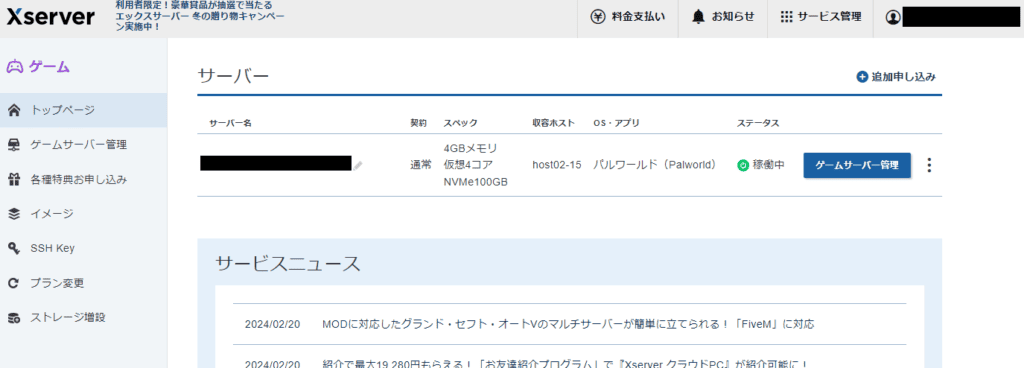Viewport: 1024px width, 368px height.
Task: Click the plus icon beside 追加申し込み
Action: coord(862,77)
